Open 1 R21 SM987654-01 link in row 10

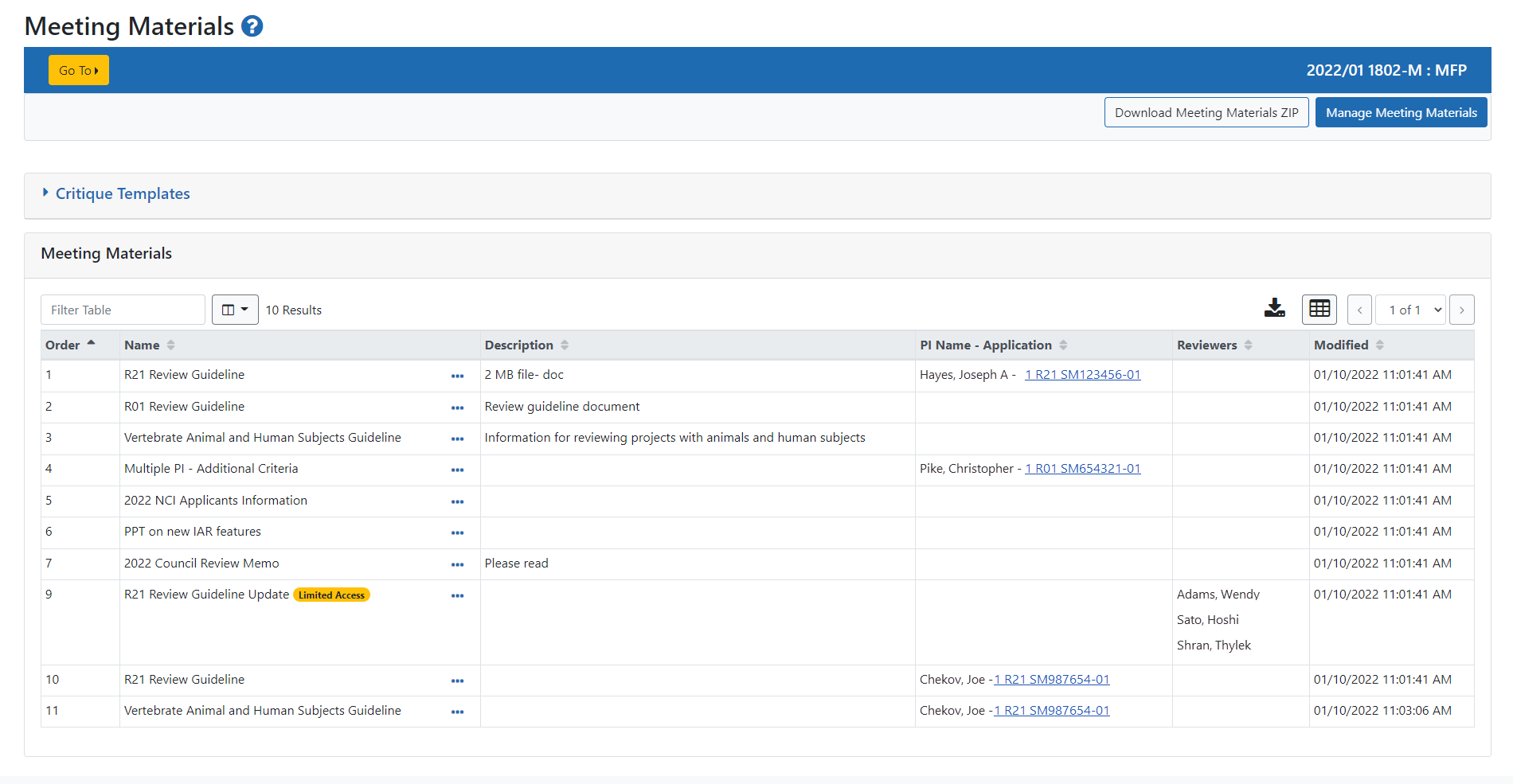click(1052, 679)
